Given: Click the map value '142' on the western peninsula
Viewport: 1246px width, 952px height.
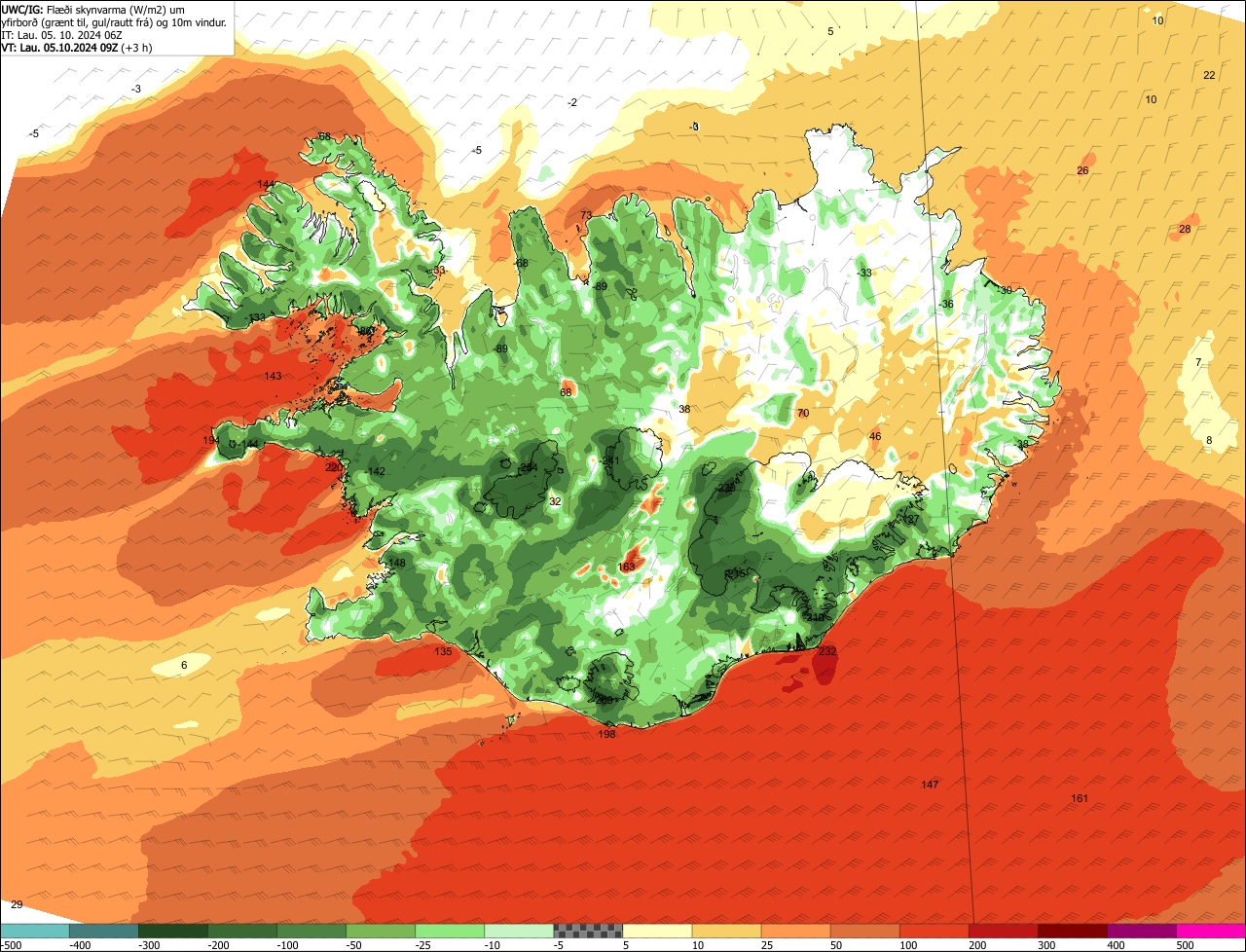Looking at the screenshot, I should [377, 472].
